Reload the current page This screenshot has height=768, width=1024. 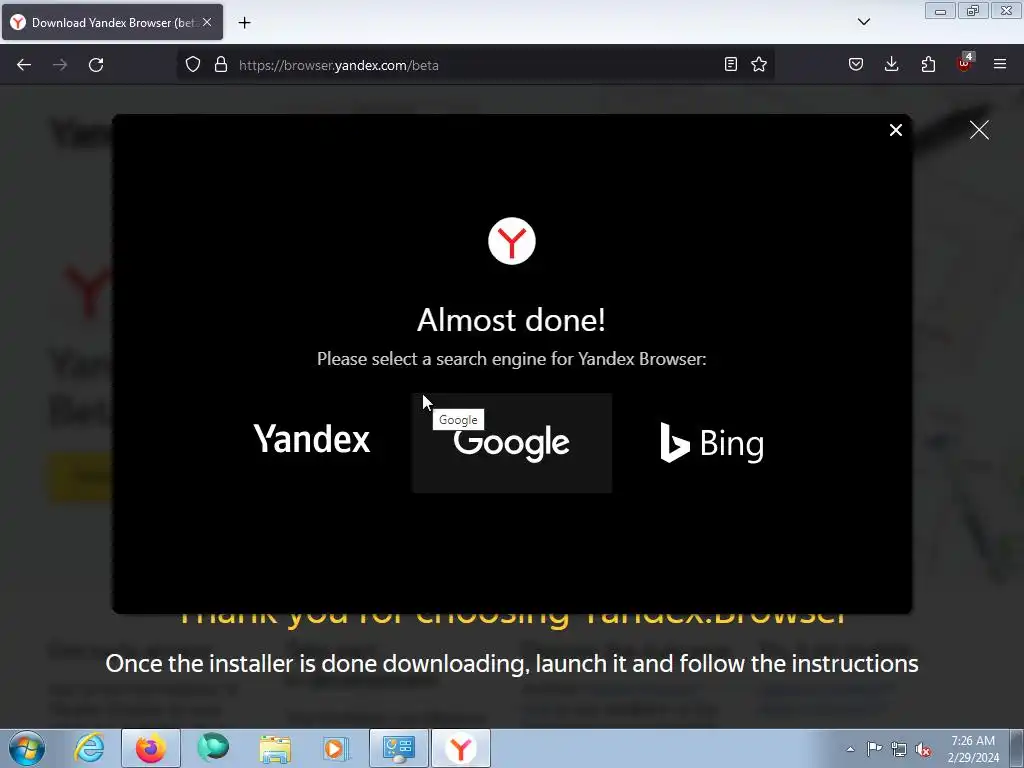point(96,65)
